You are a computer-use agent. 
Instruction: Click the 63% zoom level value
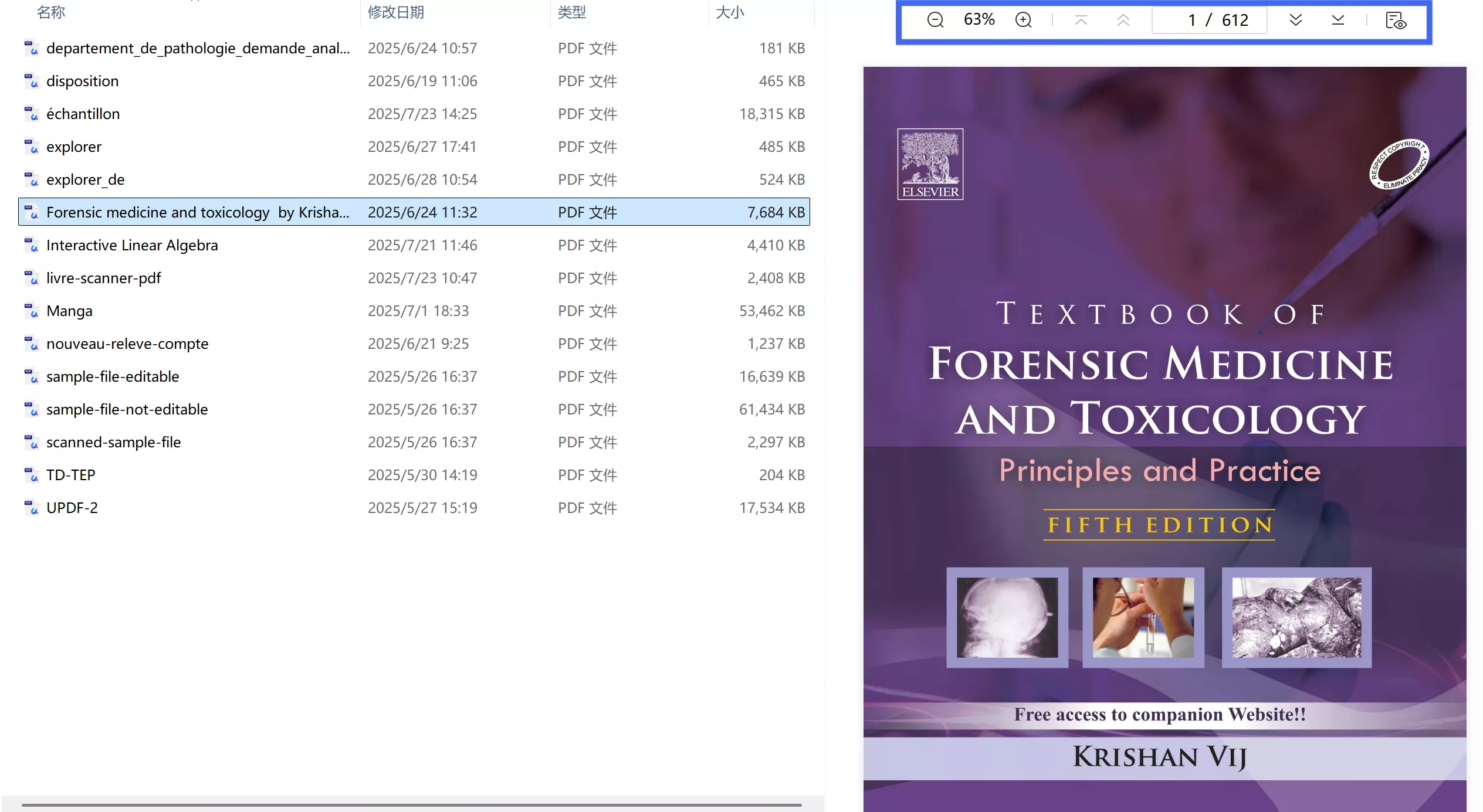(979, 20)
